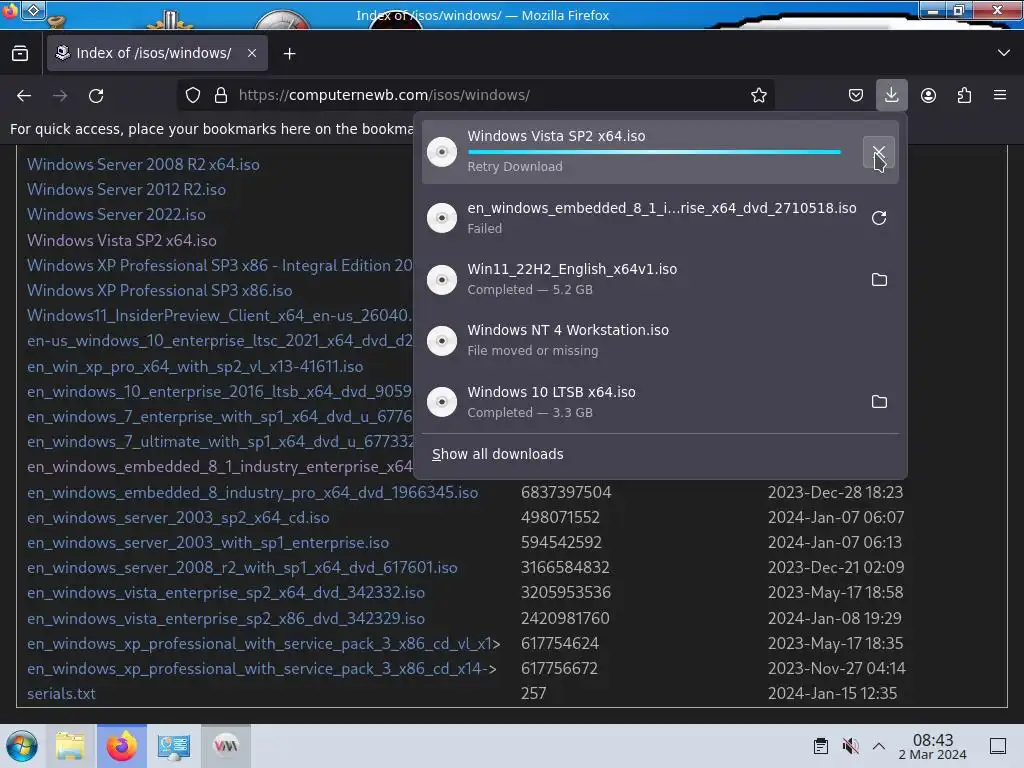The image size is (1024, 768).
Task: Open en_windows_10_enterprise_2016_ltsb link
Action: pyautogui.click(x=219, y=392)
